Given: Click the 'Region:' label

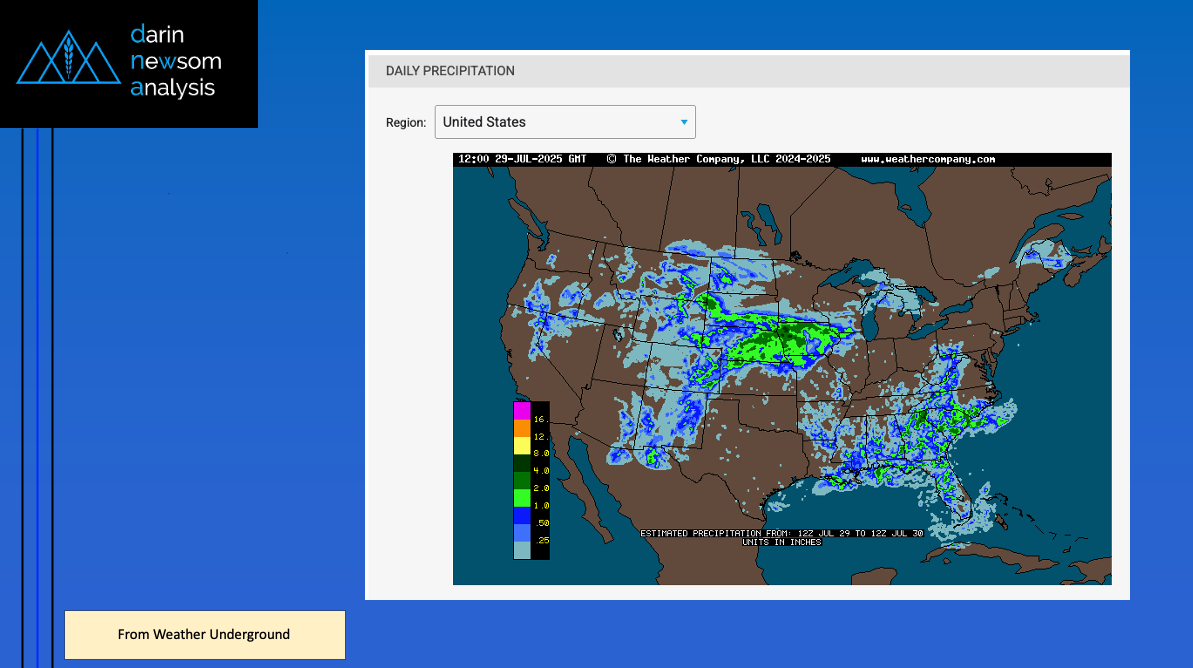Looking at the screenshot, I should 406,123.
